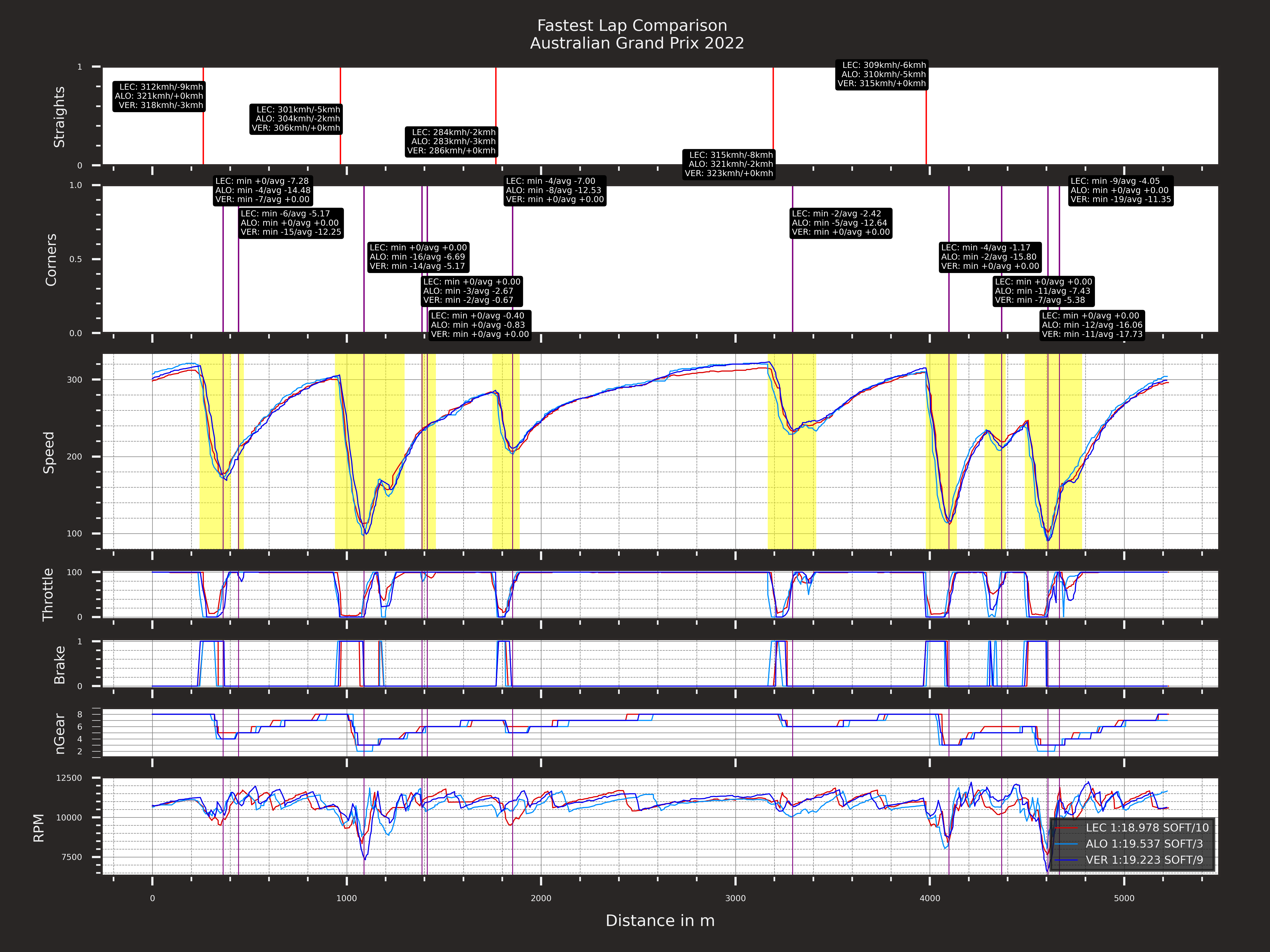Click the '4000' distance axis tick label
This screenshot has height=952, width=1270.
[930, 899]
